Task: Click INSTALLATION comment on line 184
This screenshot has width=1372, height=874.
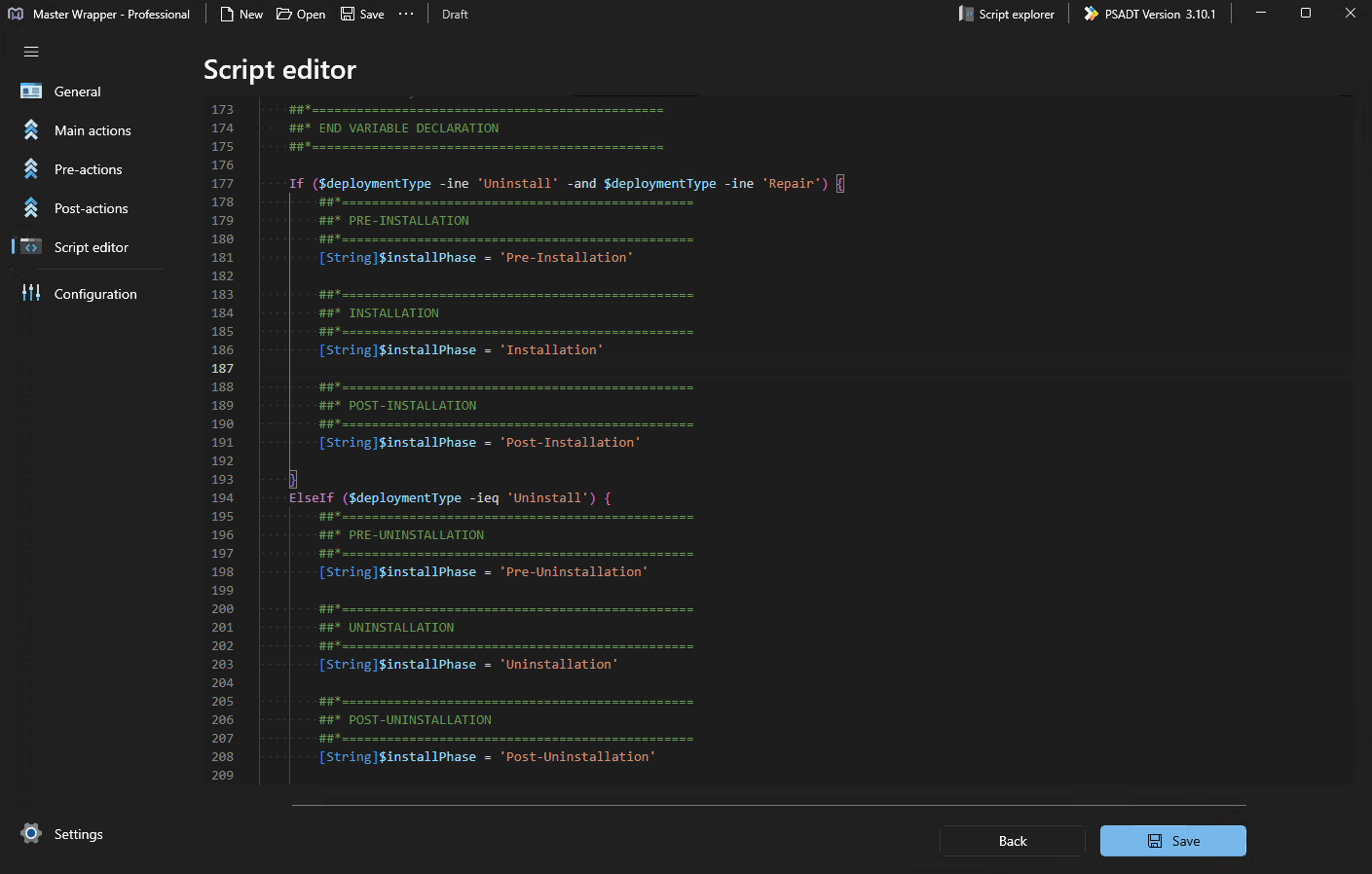Action: [394, 313]
